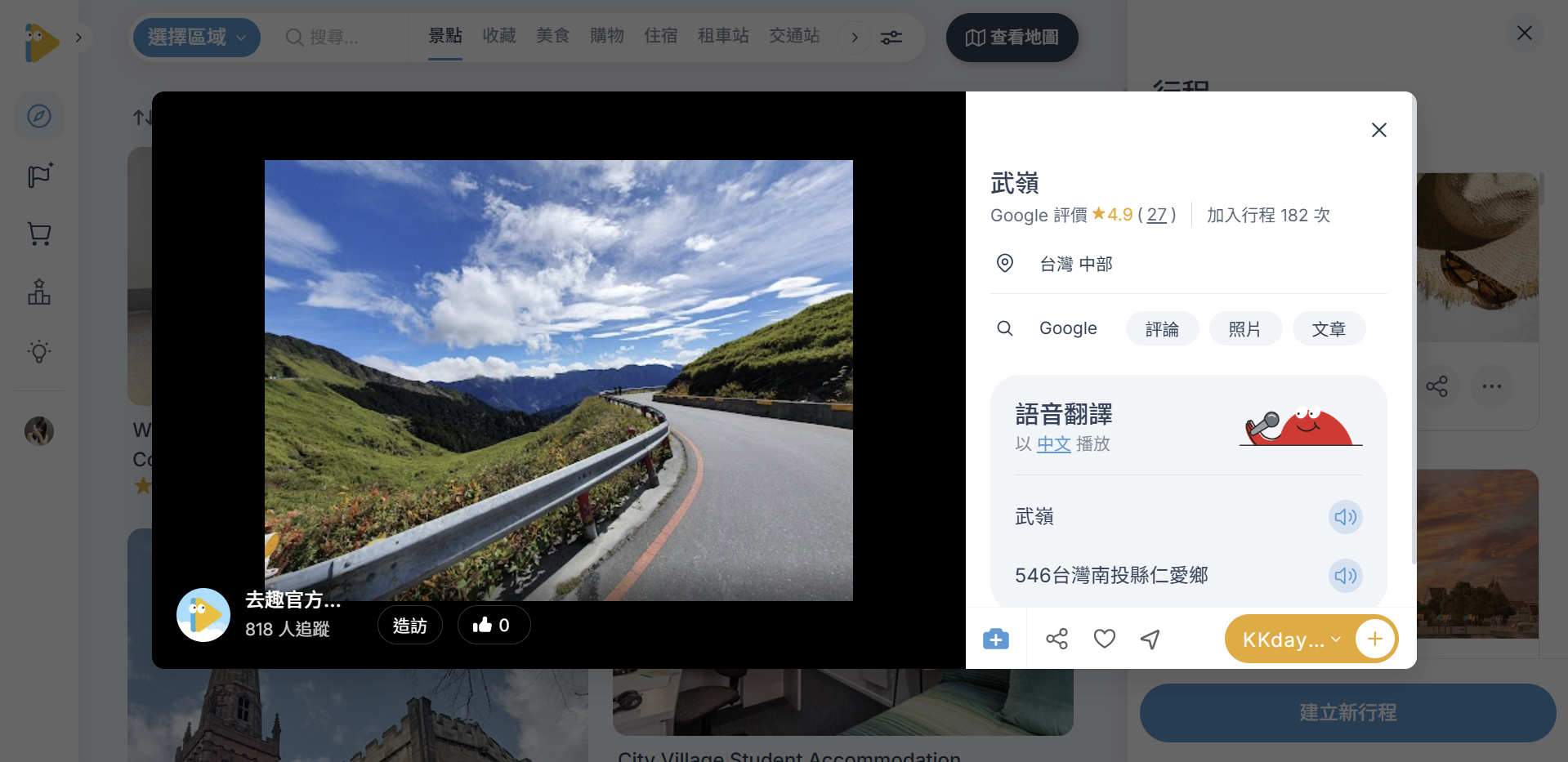The image size is (1568, 762).
Task: Click the 加入行程 182 次 text
Action: pyautogui.click(x=1269, y=215)
